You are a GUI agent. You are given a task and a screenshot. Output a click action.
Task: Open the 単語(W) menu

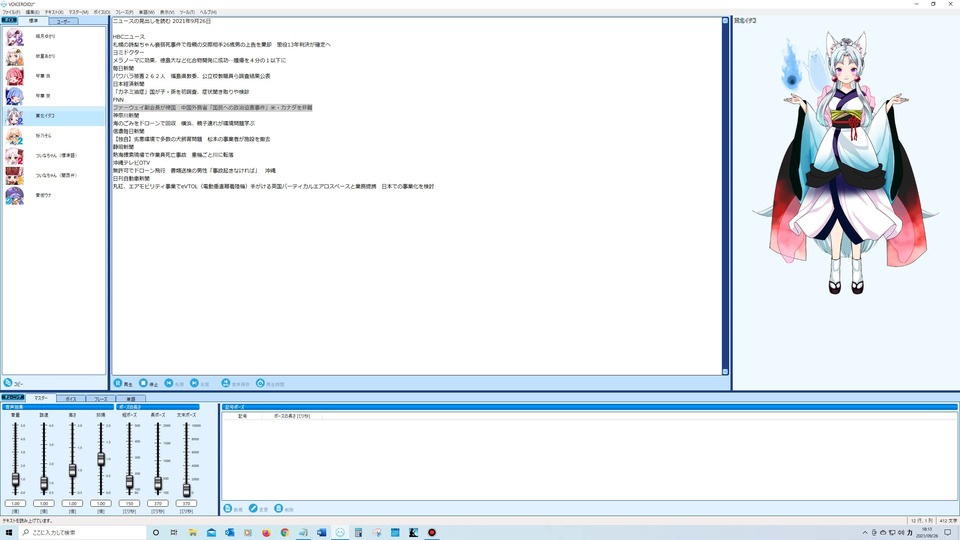tap(146, 12)
